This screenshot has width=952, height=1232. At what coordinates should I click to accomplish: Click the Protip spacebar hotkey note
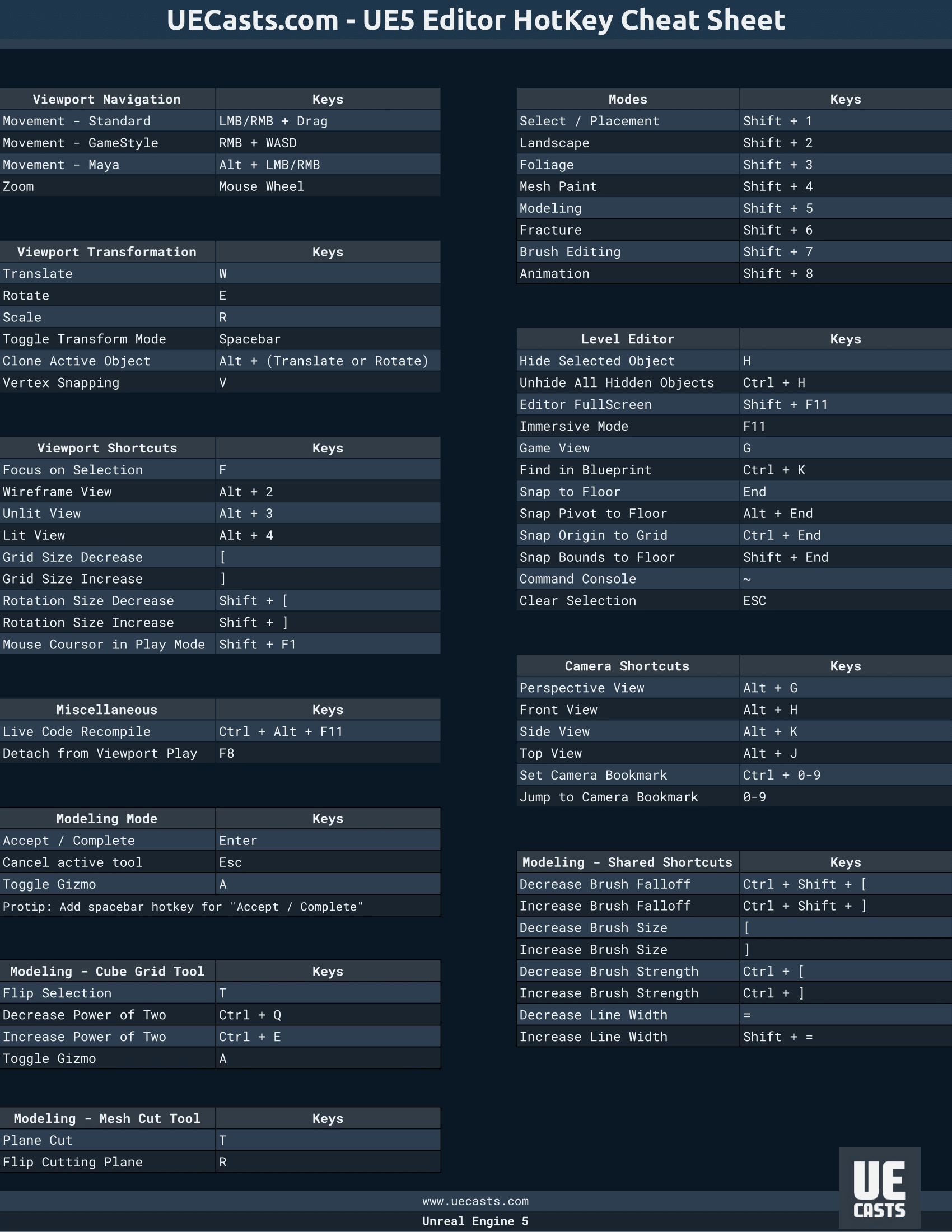coord(220,907)
